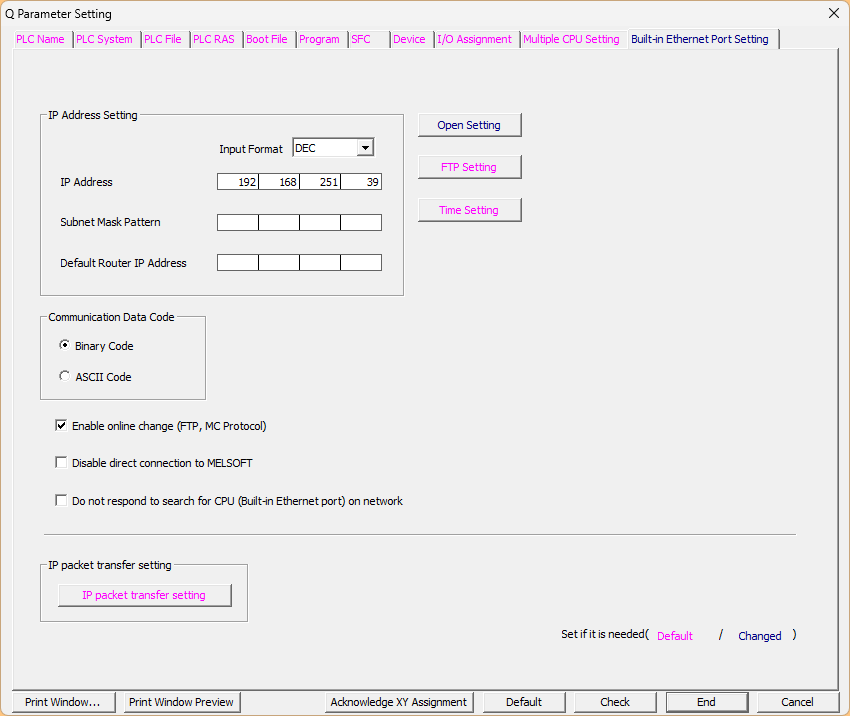Open Print Window Preview

[181, 702]
